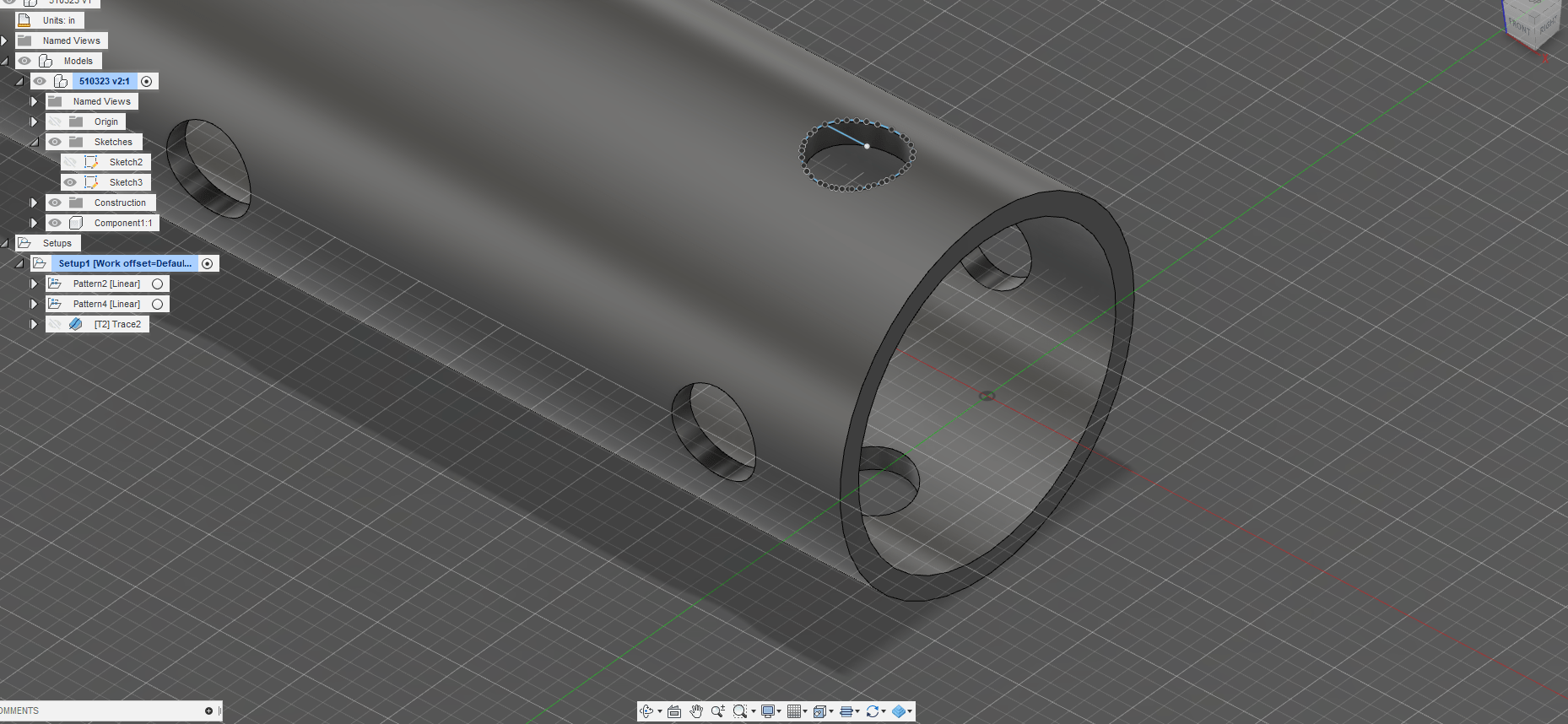Image resolution: width=1568 pixels, height=724 pixels.
Task: Click the Sketch3 sketch icon
Action: [91, 182]
